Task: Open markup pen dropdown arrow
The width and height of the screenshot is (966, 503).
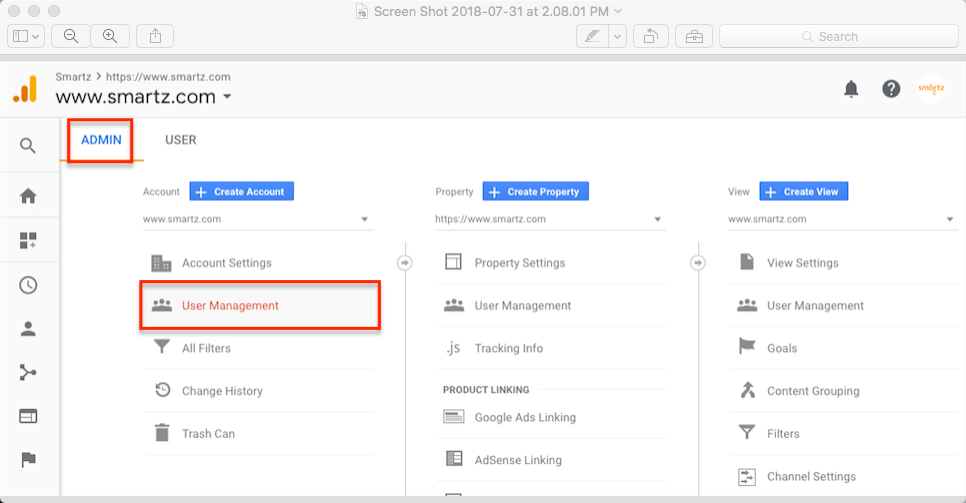Action: pyautogui.click(x=617, y=36)
